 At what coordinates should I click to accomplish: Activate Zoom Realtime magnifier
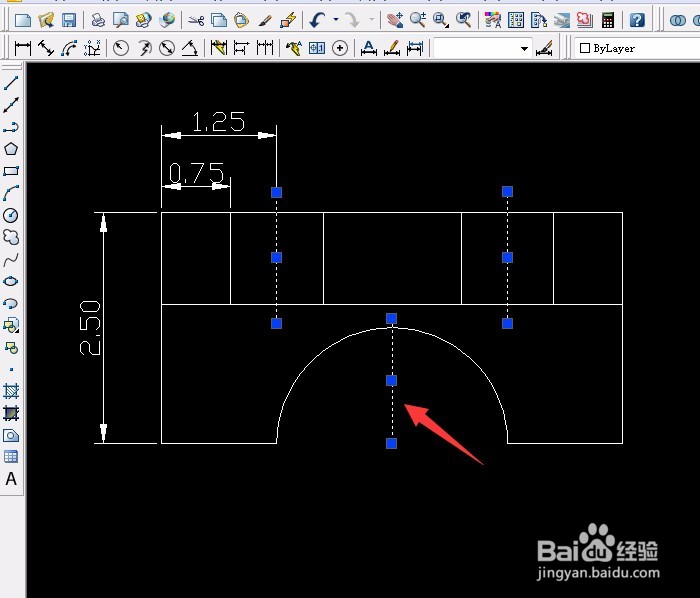[418, 20]
